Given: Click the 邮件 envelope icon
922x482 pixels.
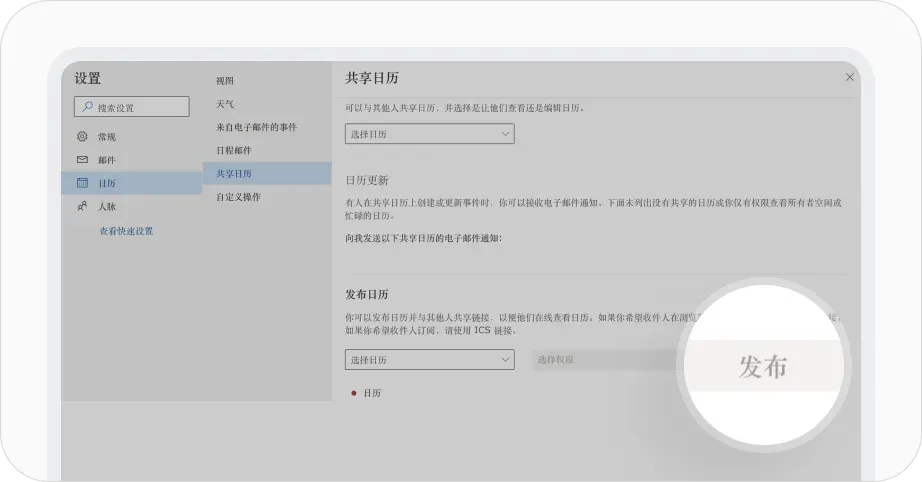Looking at the screenshot, I should tap(82, 160).
